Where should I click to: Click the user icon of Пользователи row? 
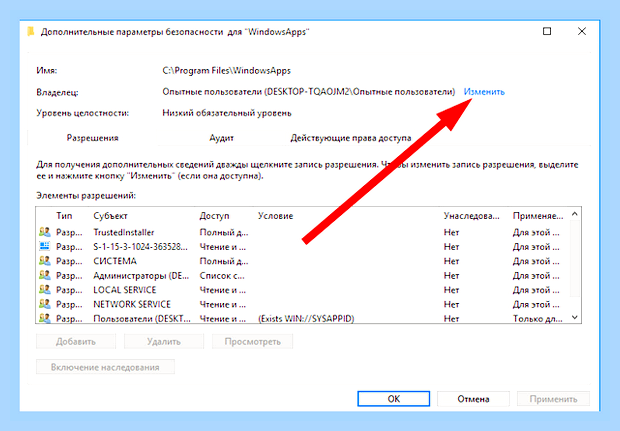[45, 318]
